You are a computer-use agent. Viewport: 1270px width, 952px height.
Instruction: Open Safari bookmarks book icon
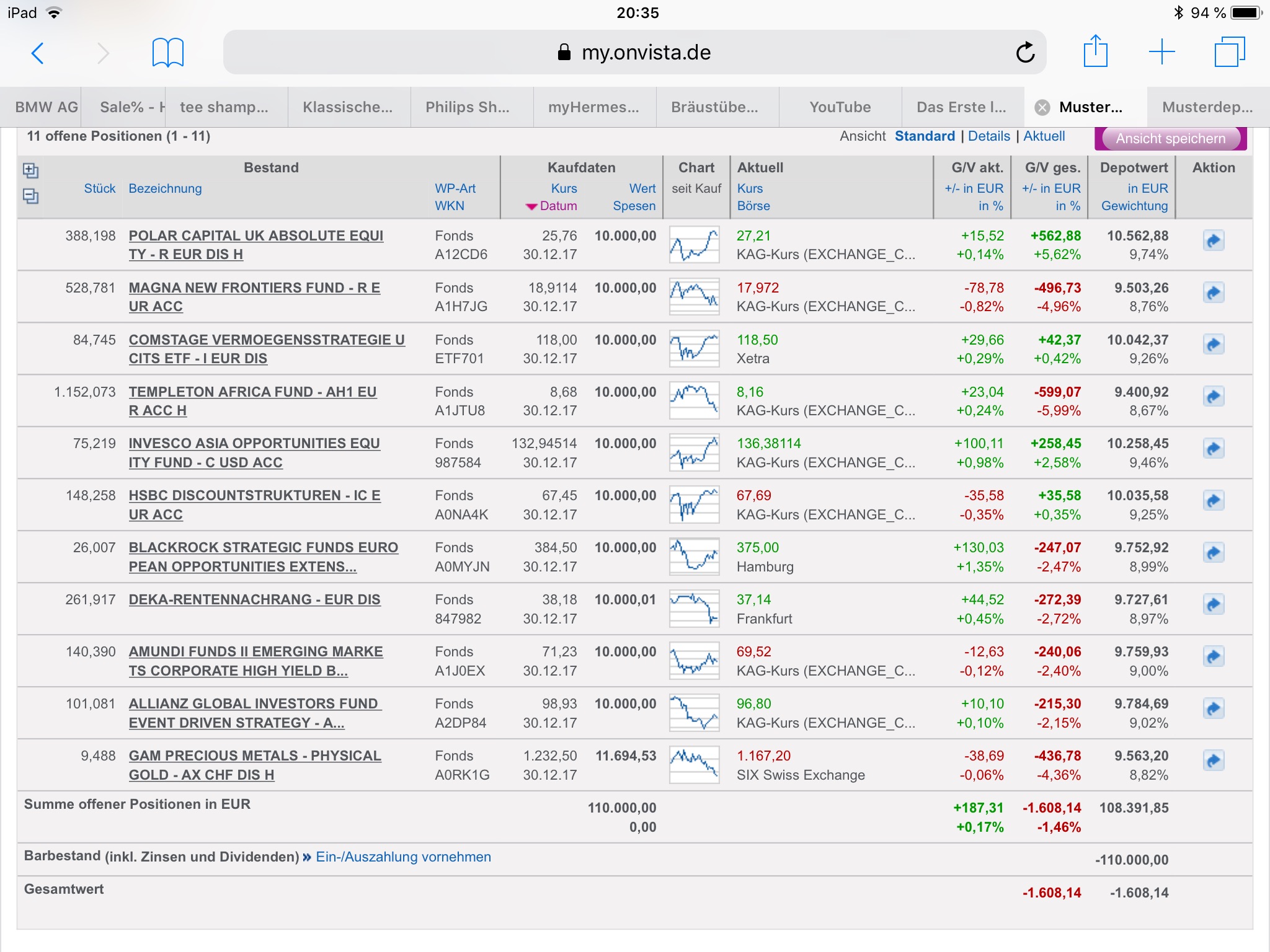click(x=167, y=53)
